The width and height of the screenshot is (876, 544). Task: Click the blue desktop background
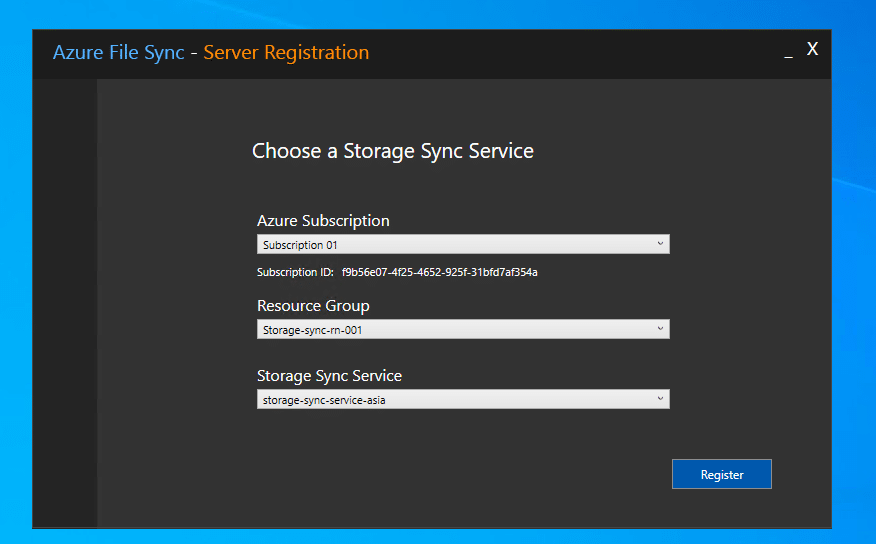[x=855, y=300]
